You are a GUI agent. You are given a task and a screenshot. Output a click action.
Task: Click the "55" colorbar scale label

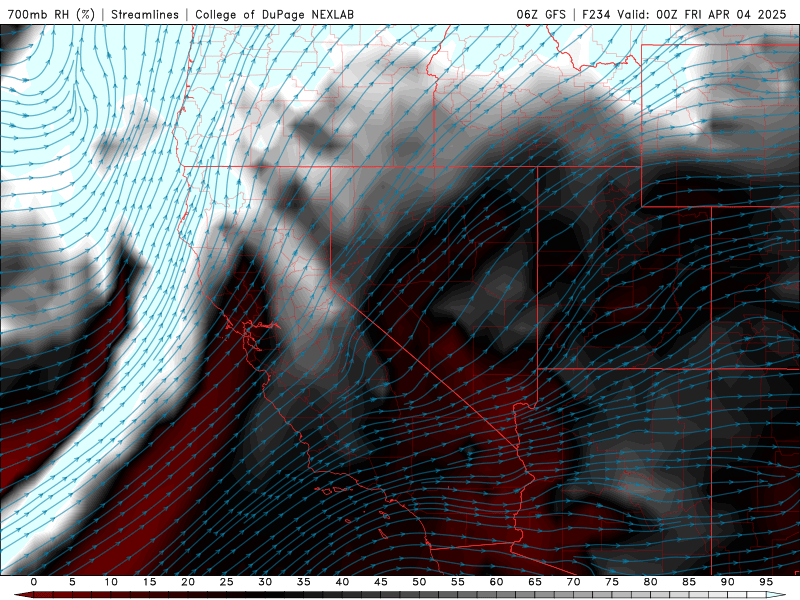[458, 582]
